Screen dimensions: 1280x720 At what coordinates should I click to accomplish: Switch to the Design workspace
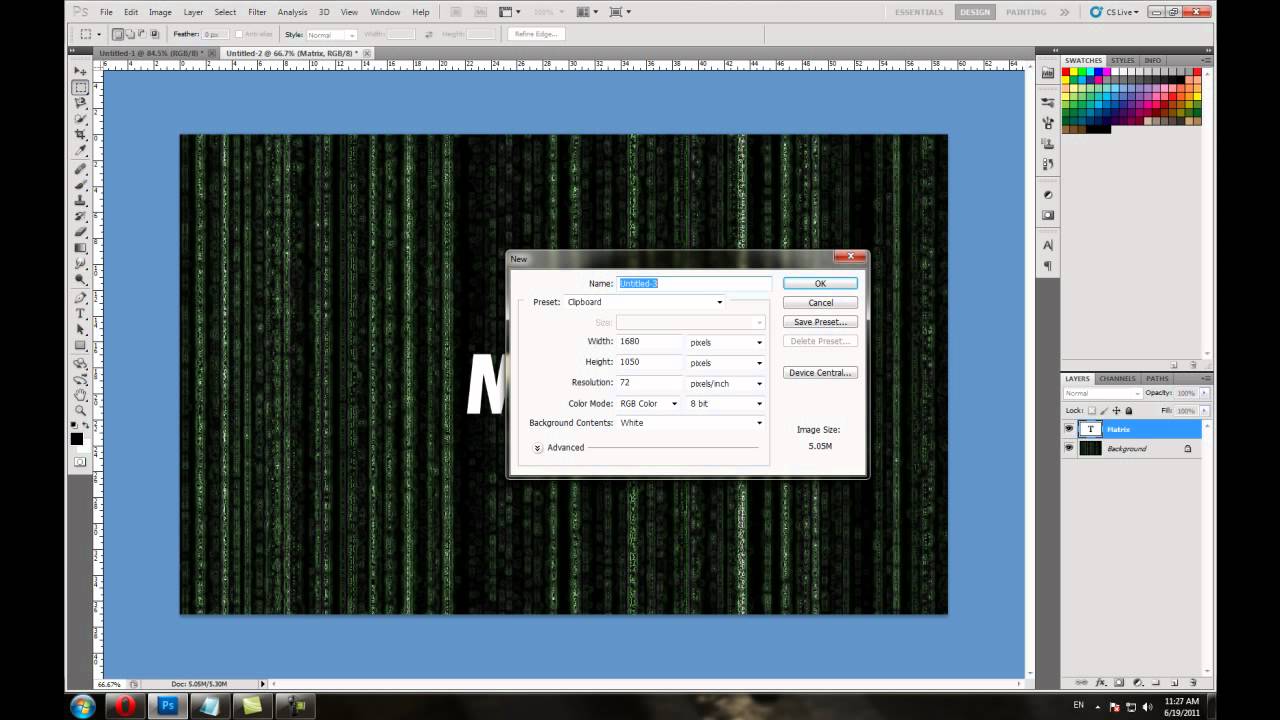974,12
